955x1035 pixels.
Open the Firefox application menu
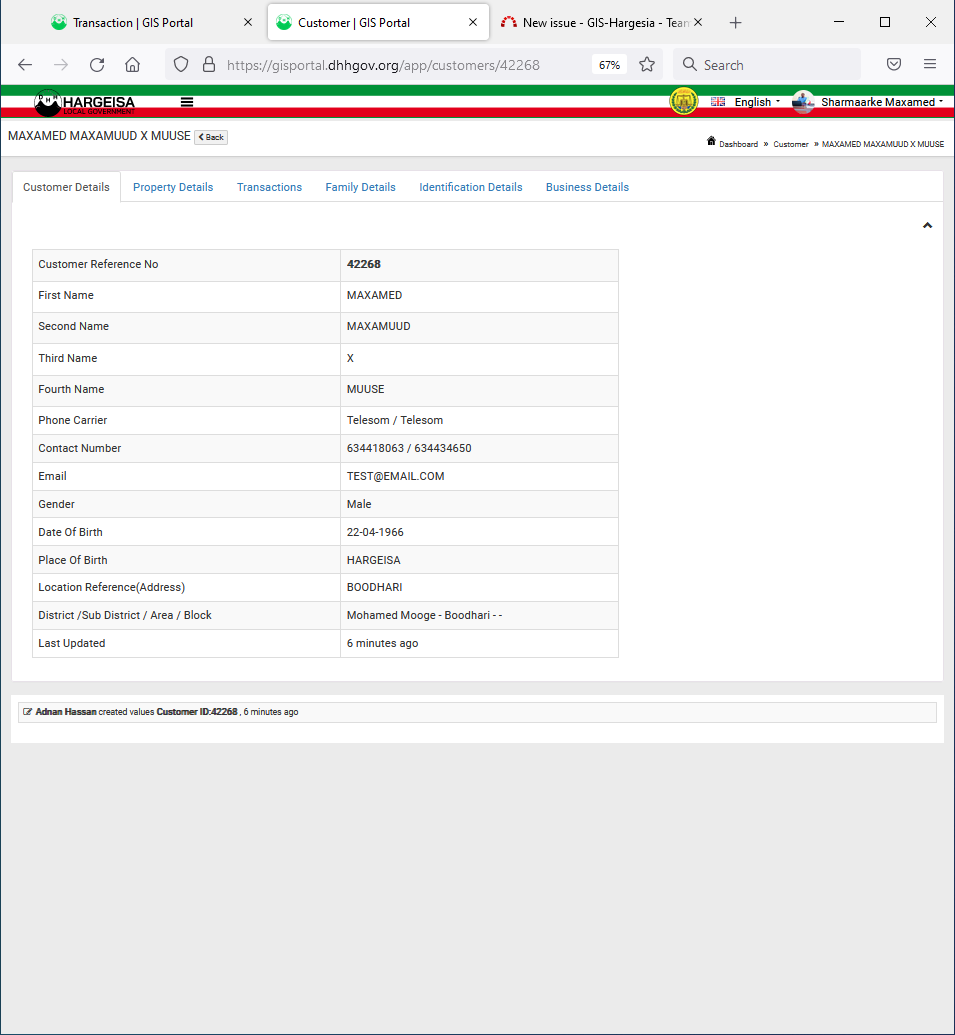(930, 64)
